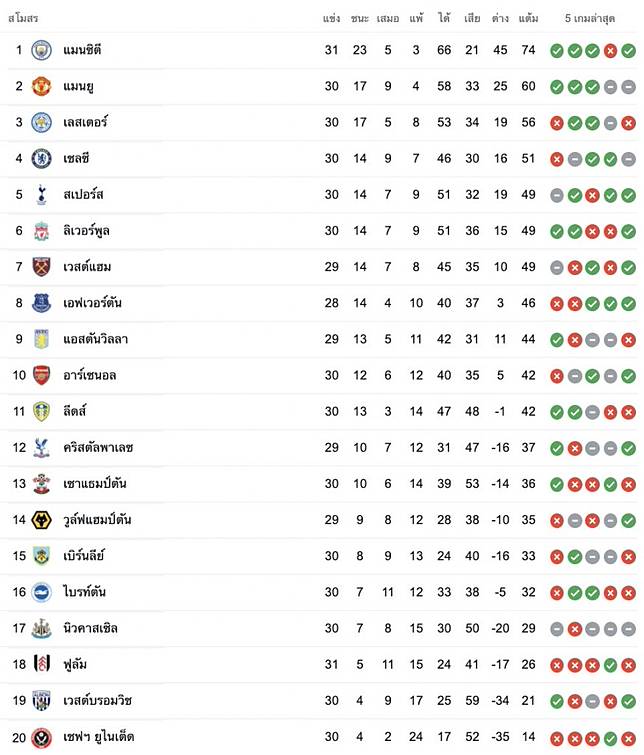Open the Arsenal club crest
This screenshot has width=644, height=755.
41,375
